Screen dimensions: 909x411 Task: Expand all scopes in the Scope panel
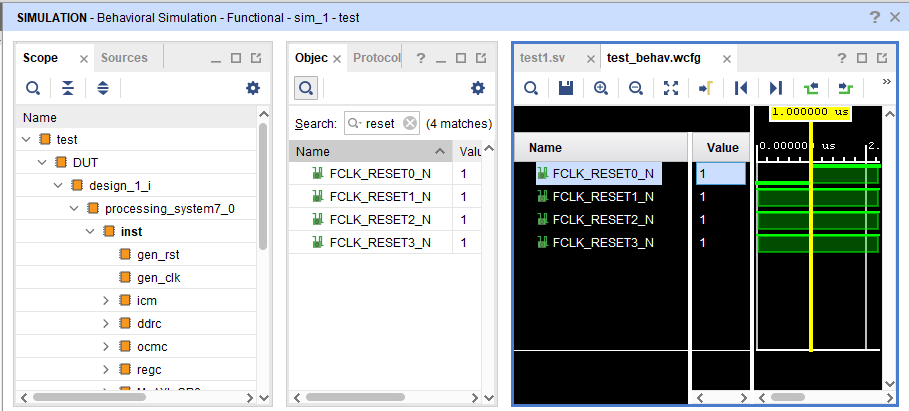pyautogui.click(x=103, y=88)
